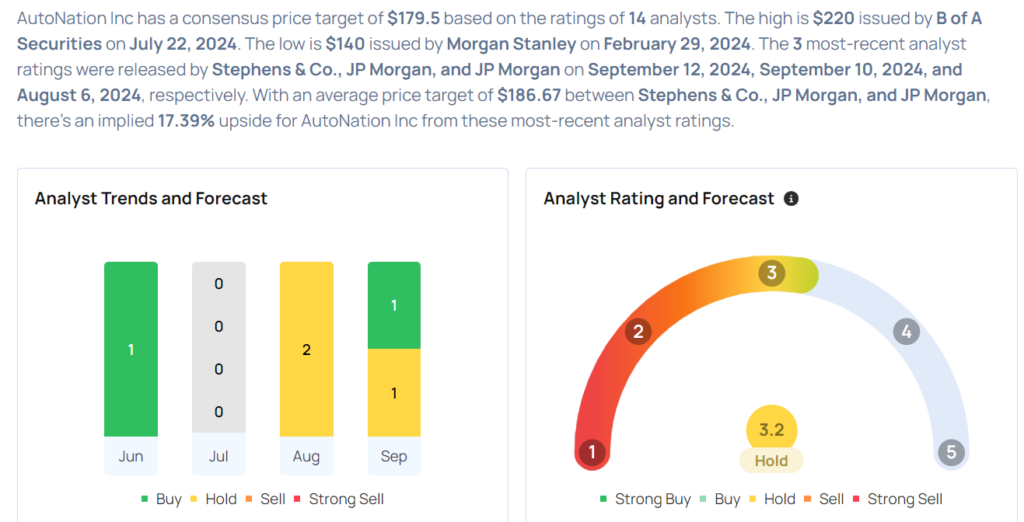Click gauge marker number 2

[639, 332]
